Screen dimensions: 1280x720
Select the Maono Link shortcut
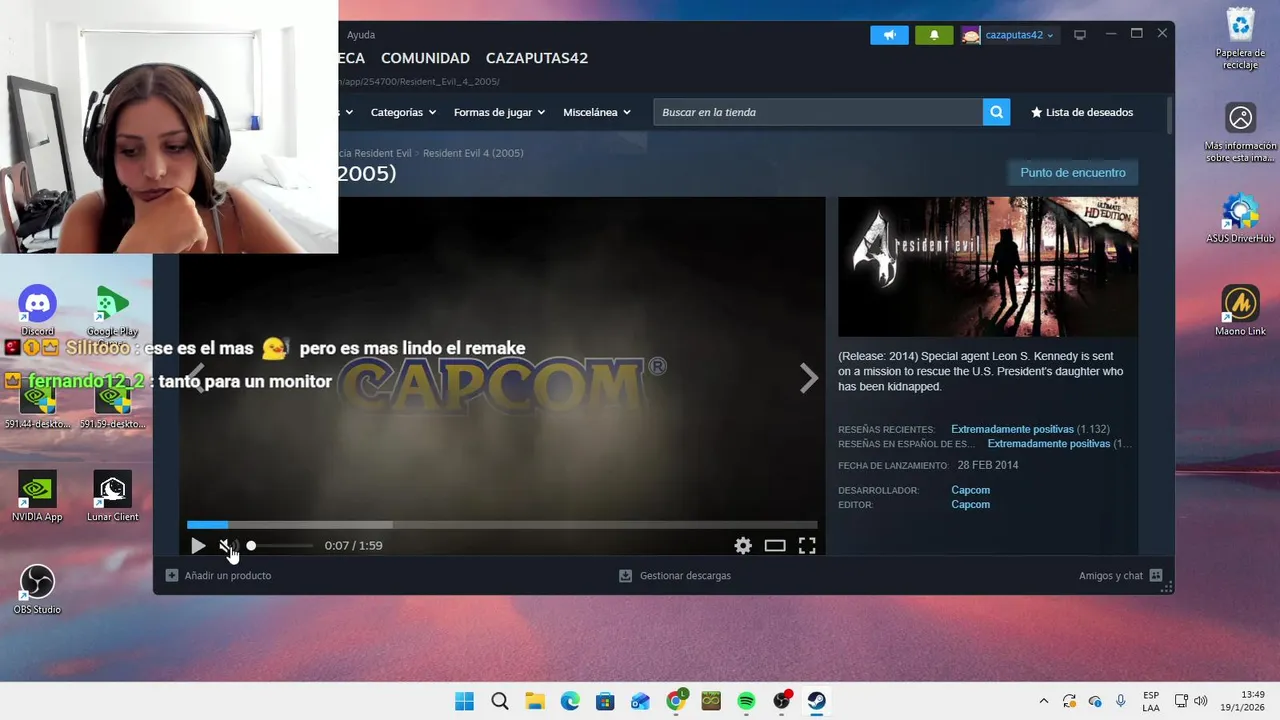(x=1240, y=311)
